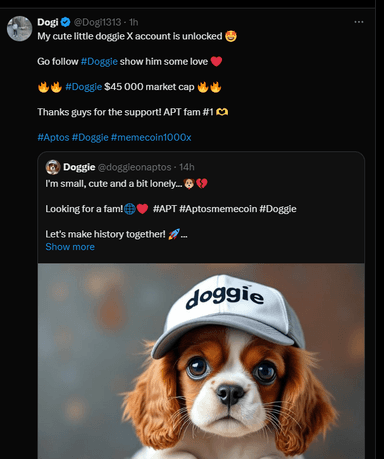Visit the @doggieonaptos handle
384x459 pixels.
pos(135,167)
